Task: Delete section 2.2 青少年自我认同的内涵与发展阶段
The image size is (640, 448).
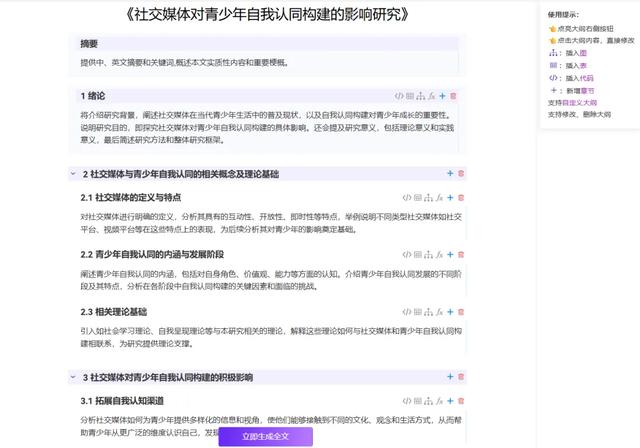Action: point(461,255)
